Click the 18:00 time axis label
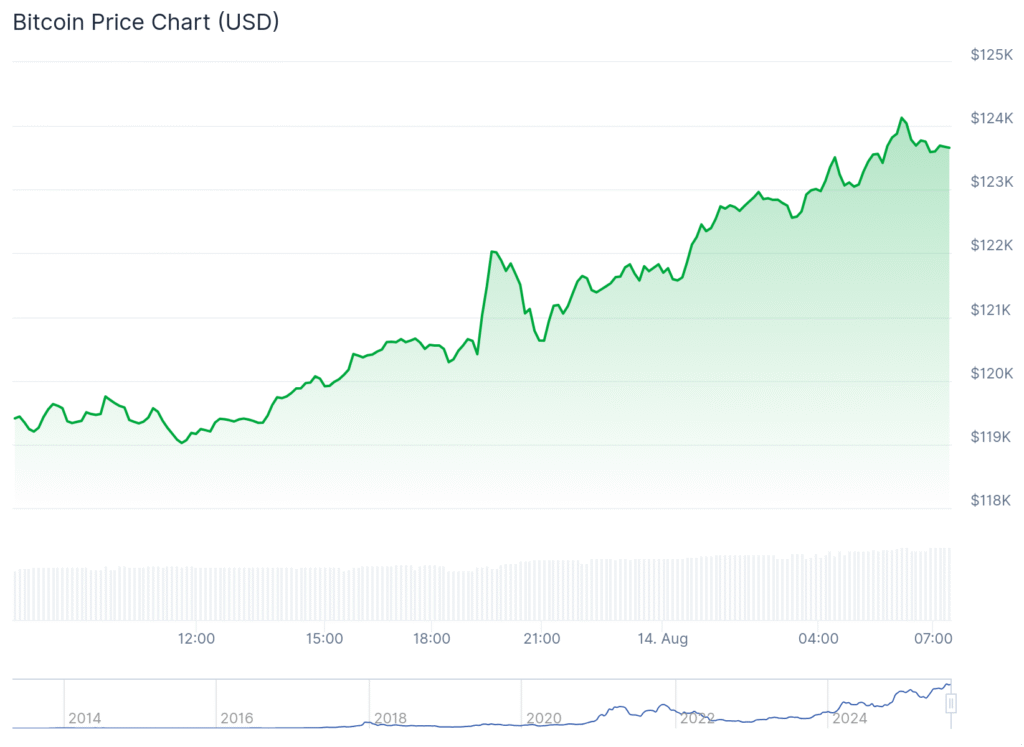1024x747 pixels. pos(431,638)
